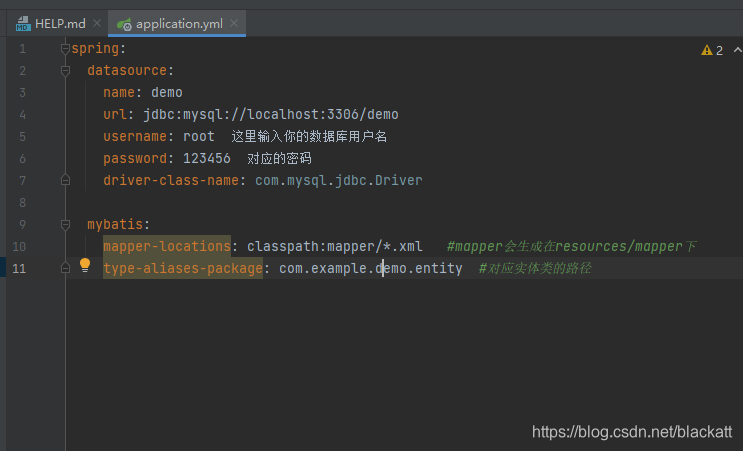
Task: Click the 'driver-class-name' key
Action: 171,180
